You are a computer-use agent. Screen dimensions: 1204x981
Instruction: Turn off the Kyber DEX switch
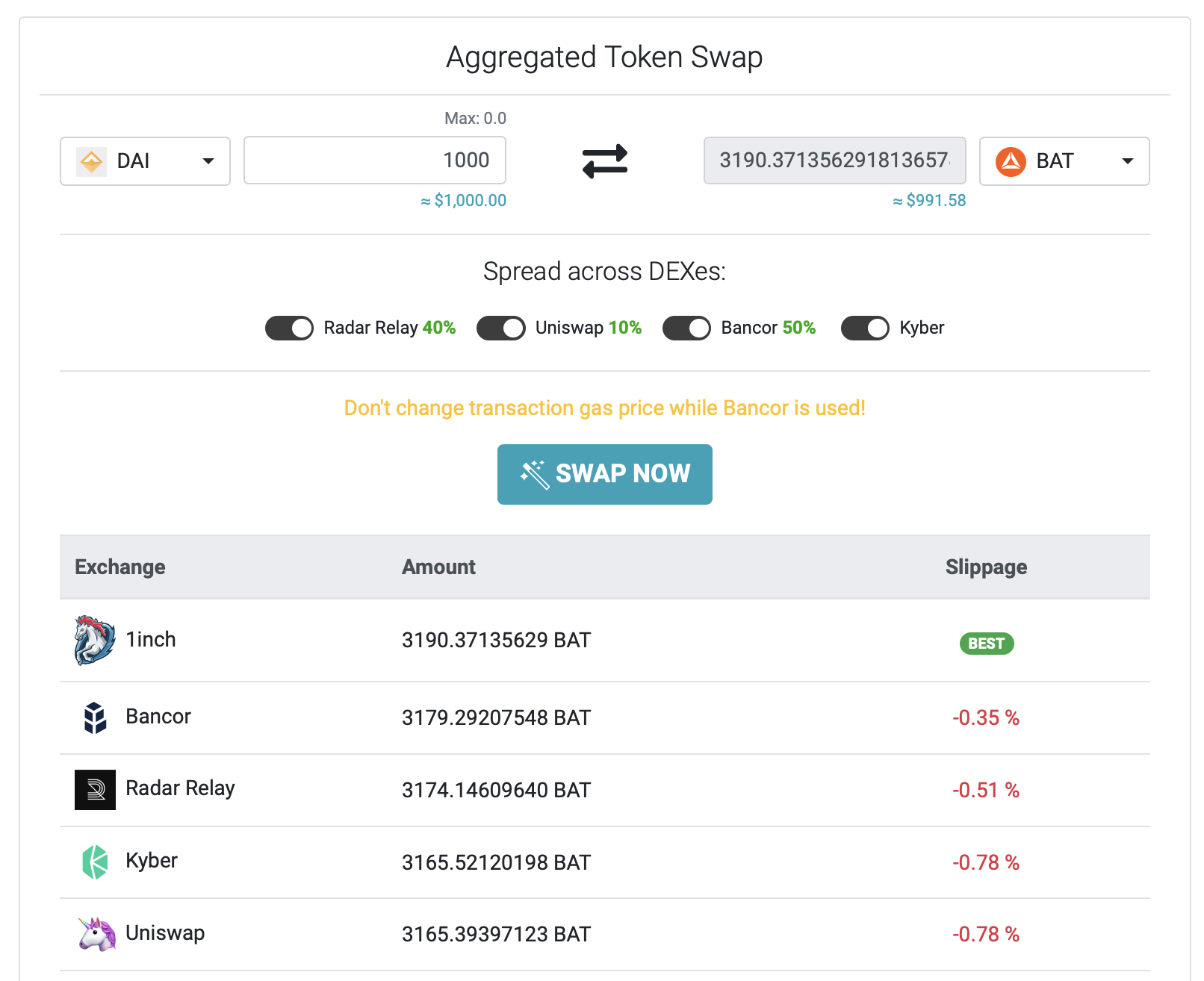[865, 328]
